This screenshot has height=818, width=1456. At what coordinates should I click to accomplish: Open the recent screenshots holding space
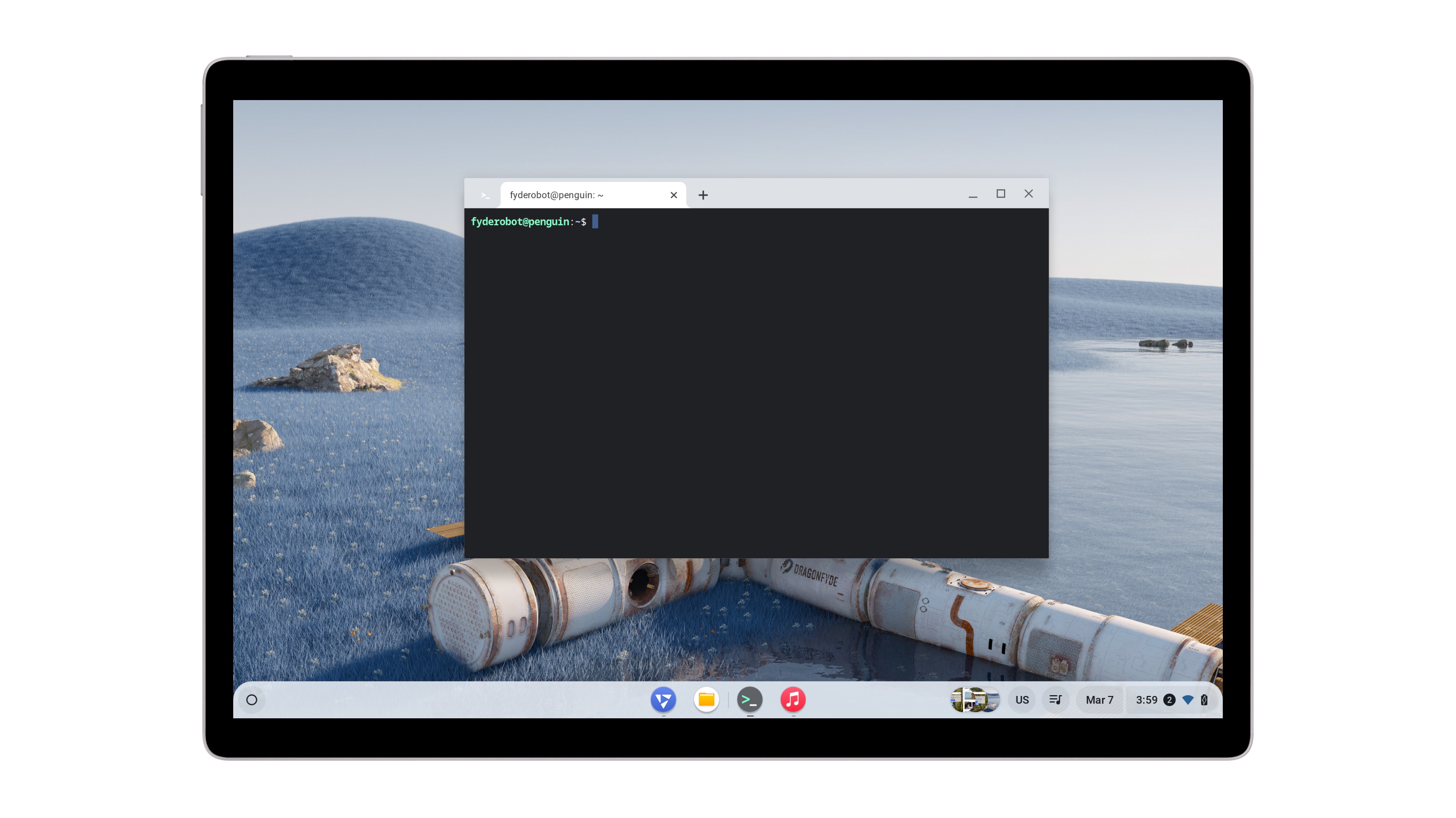[x=974, y=700]
